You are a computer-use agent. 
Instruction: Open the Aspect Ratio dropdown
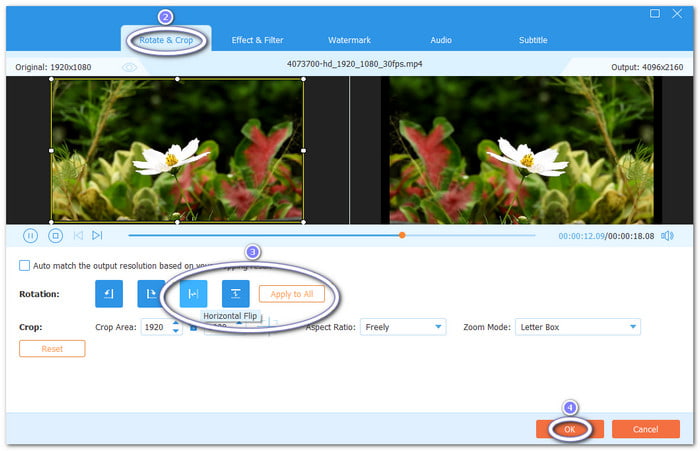(x=403, y=327)
